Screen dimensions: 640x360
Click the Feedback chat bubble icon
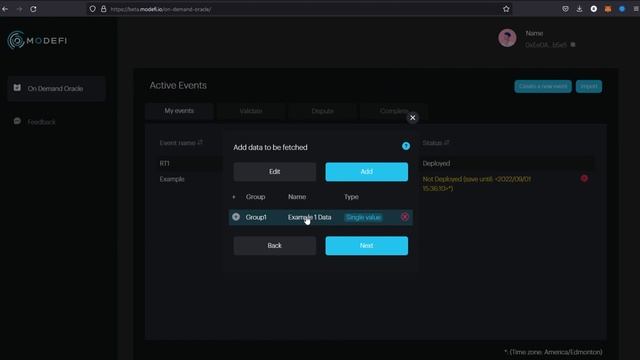pos(17,121)
